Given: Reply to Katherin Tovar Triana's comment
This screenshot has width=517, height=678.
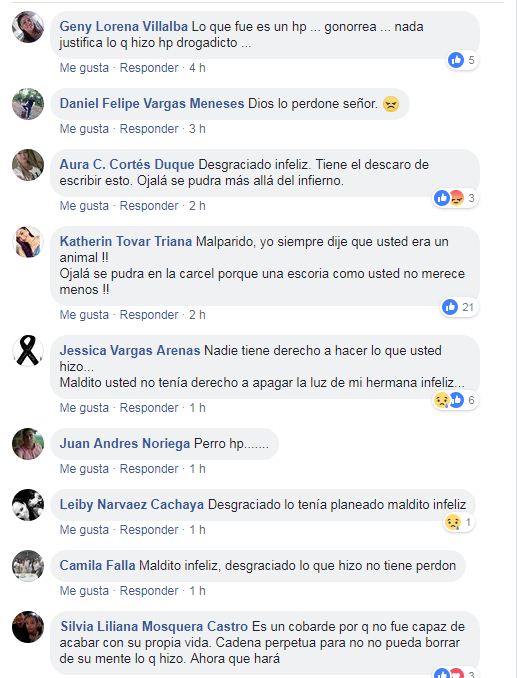Looking at the screenshot, I should point(149,315).
